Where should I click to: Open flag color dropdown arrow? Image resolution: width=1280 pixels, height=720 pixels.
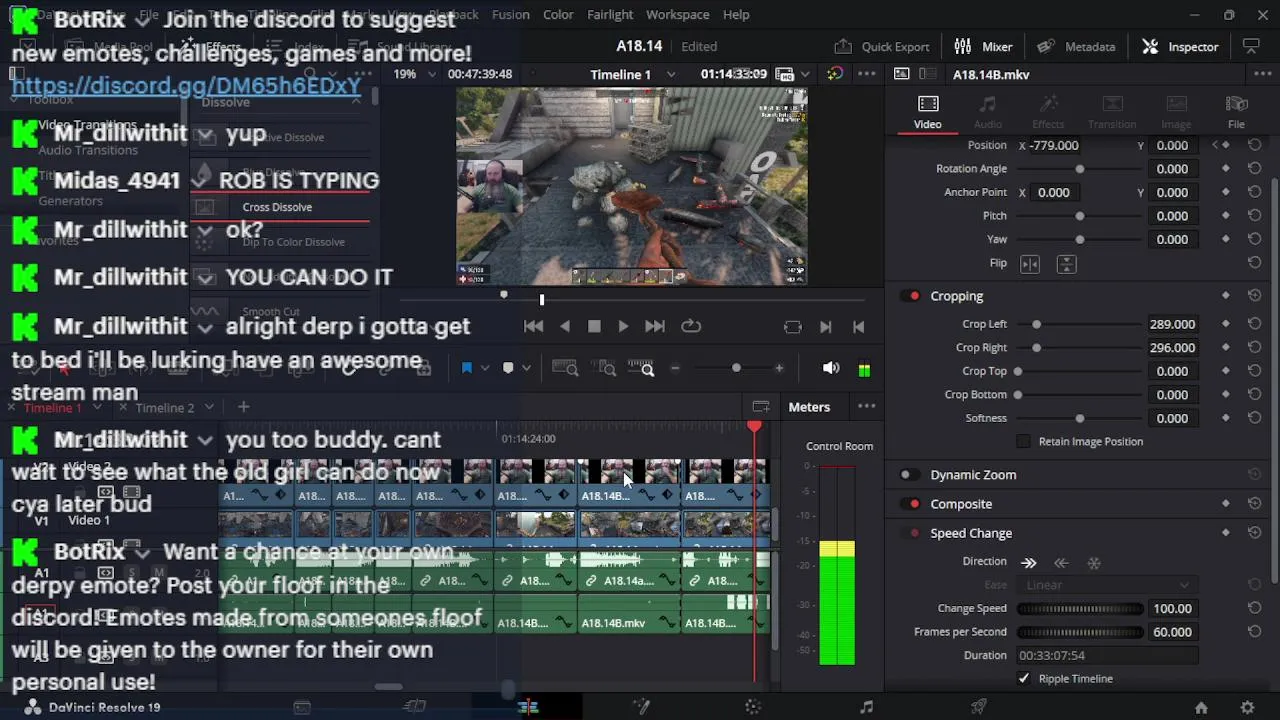coord(485,368)
